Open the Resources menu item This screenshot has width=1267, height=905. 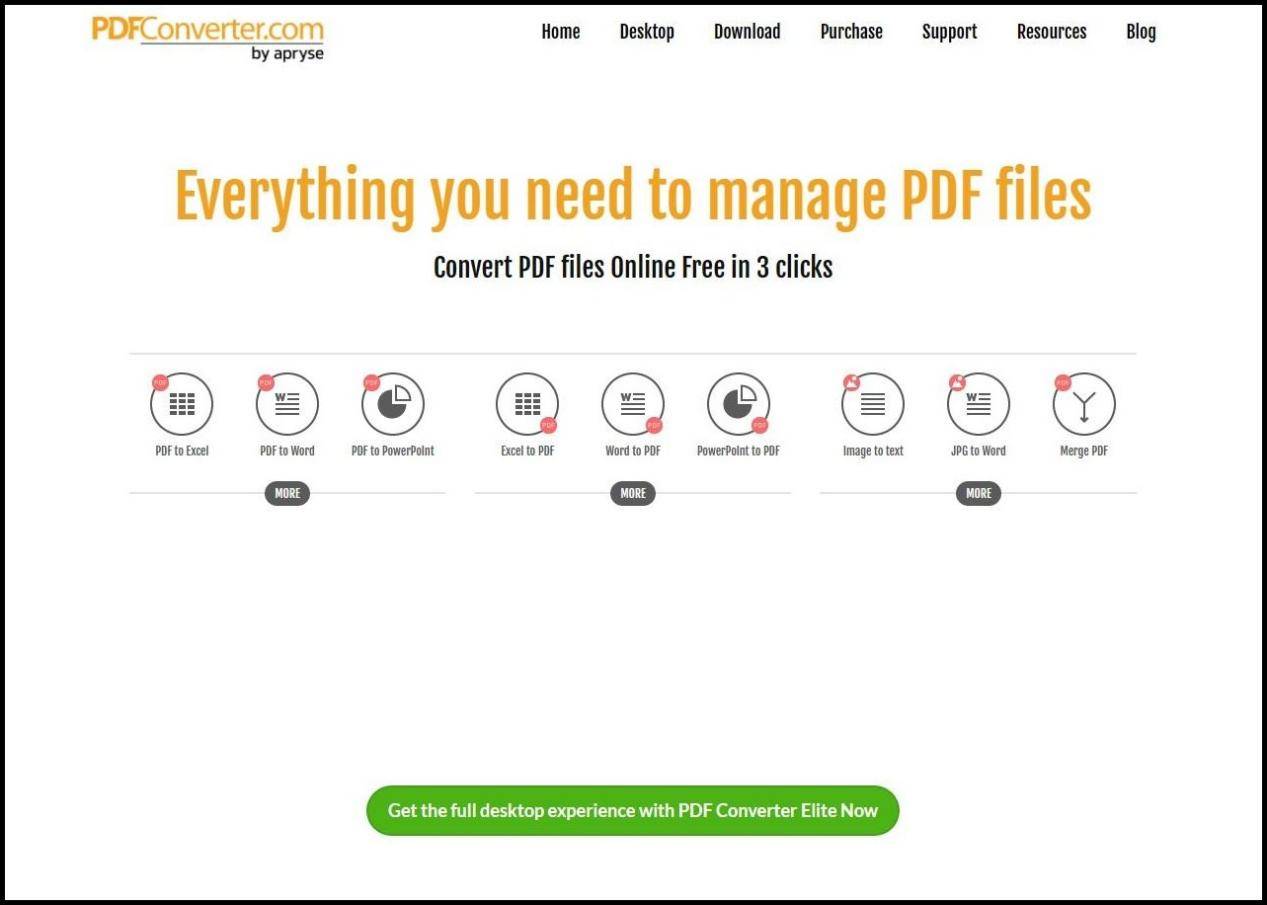click(x=1051, y=32)
